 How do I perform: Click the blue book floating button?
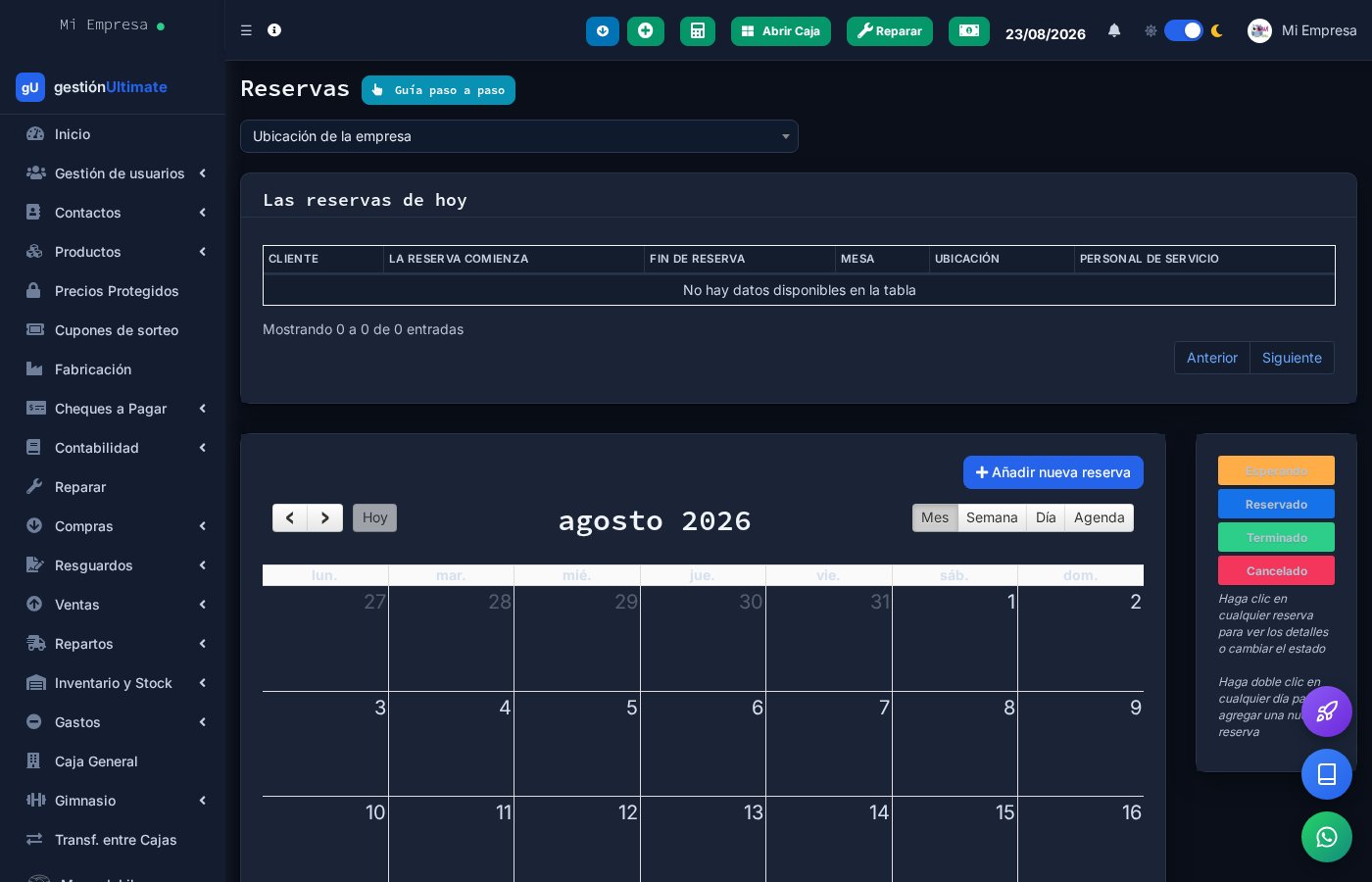[1327, 774]
